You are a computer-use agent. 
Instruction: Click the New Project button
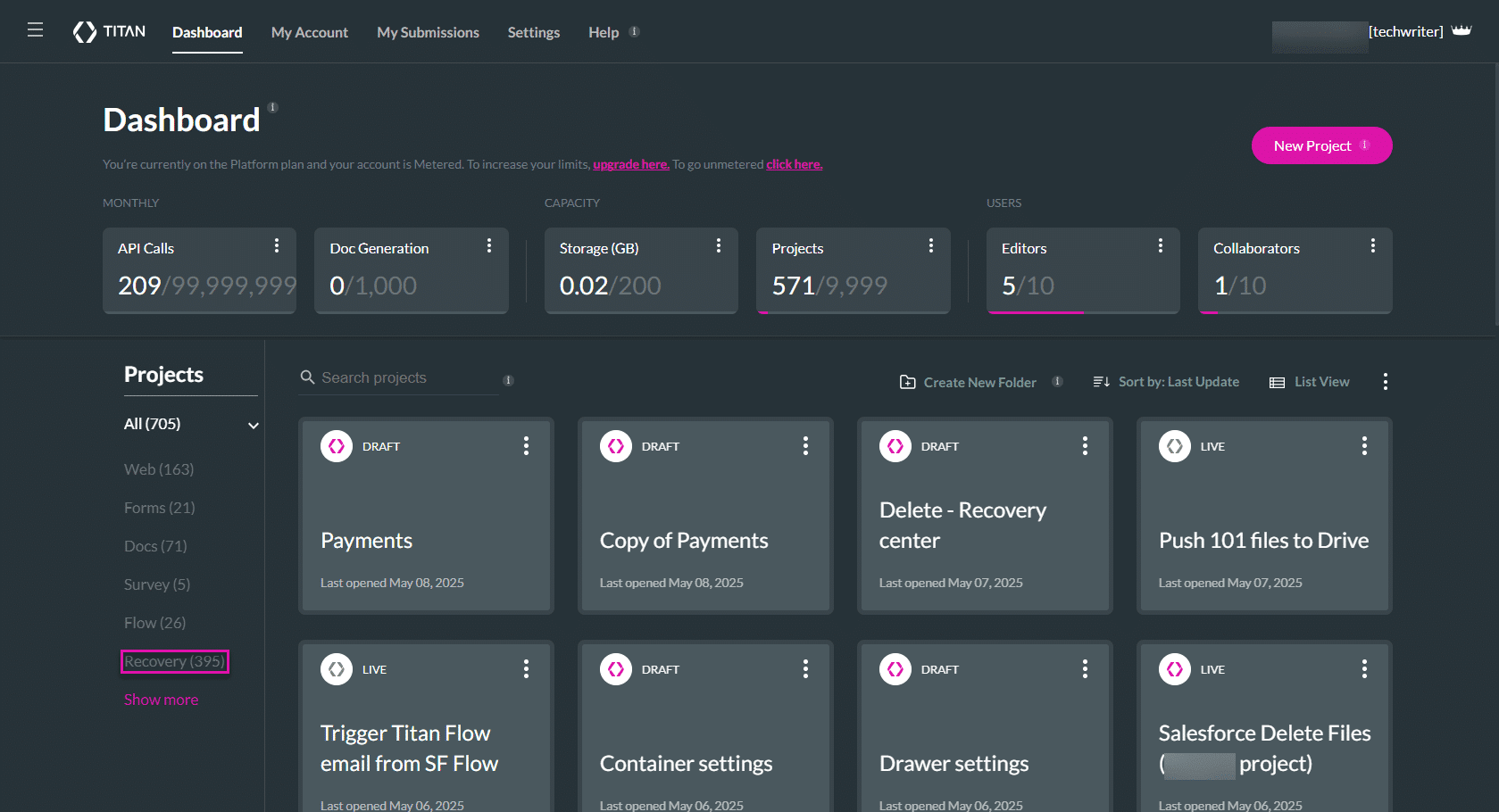point(1320,145)
